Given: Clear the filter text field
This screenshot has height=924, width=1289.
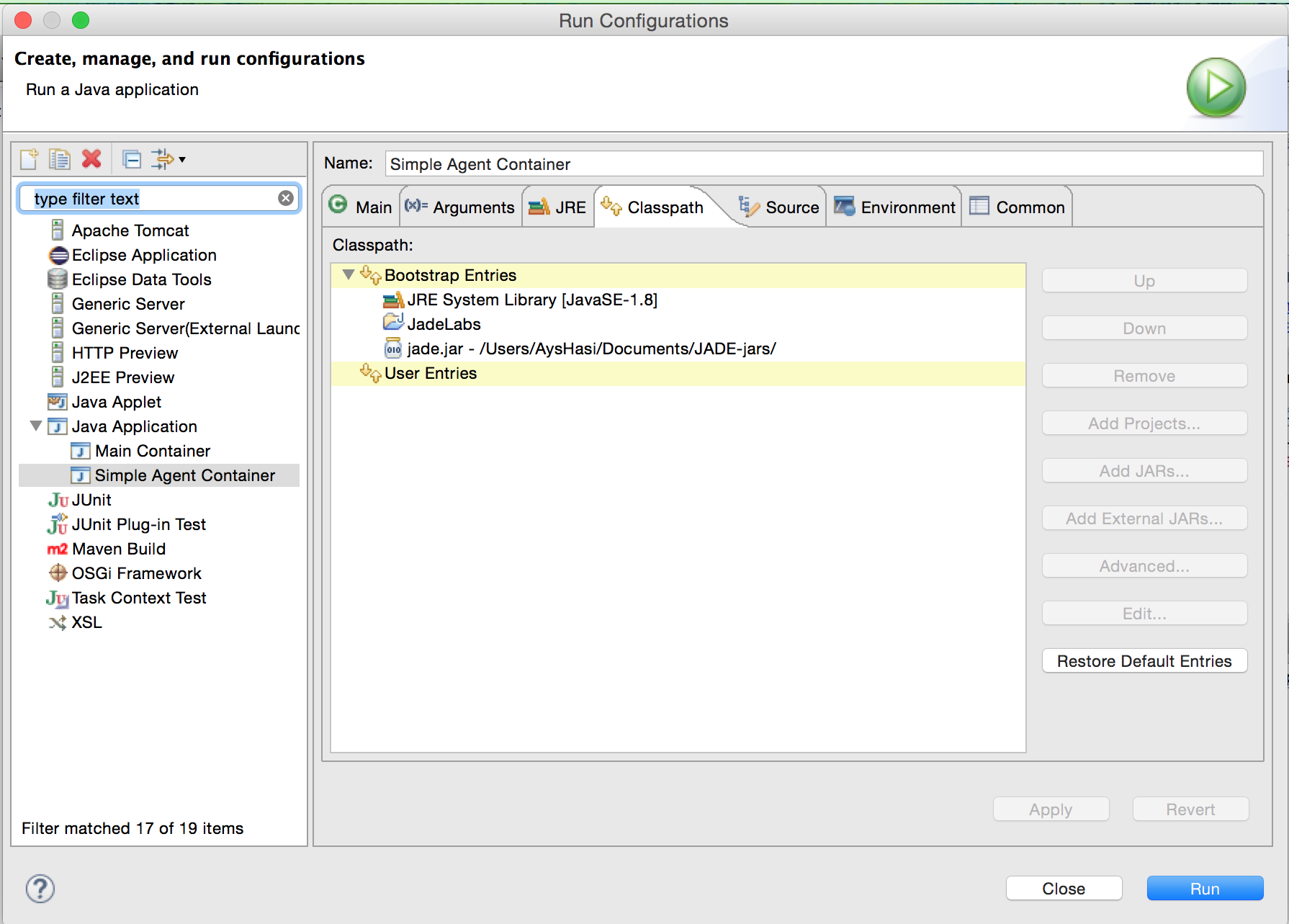Looking at the screenshot, I should pos(286,198).
